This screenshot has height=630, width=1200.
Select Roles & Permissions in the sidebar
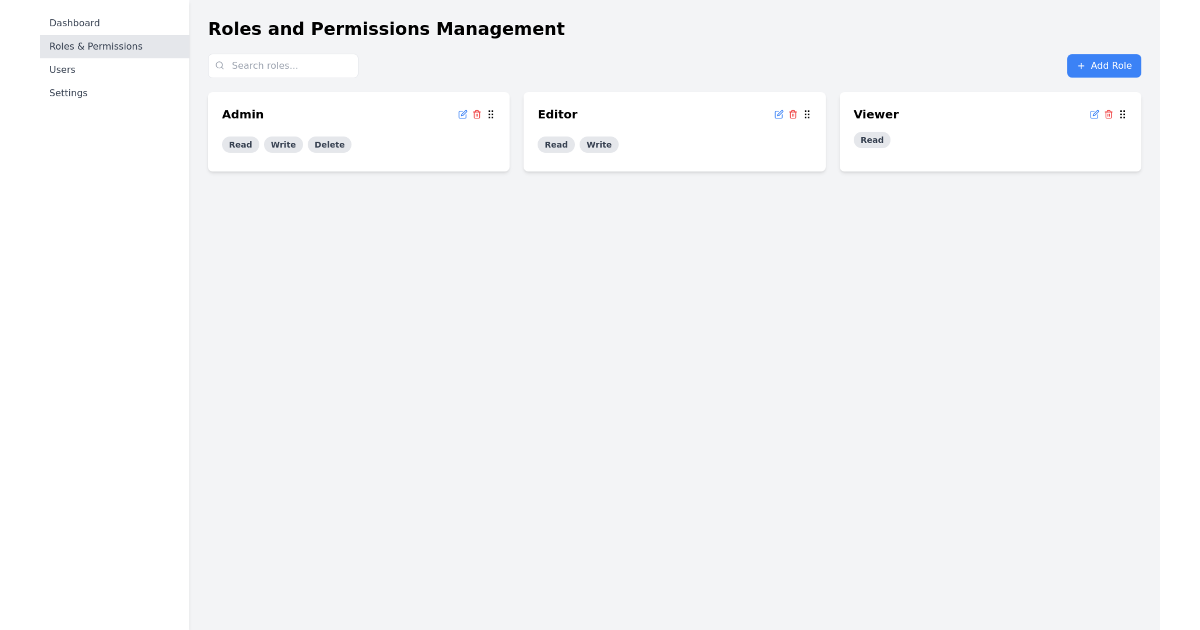coord(96,46)
